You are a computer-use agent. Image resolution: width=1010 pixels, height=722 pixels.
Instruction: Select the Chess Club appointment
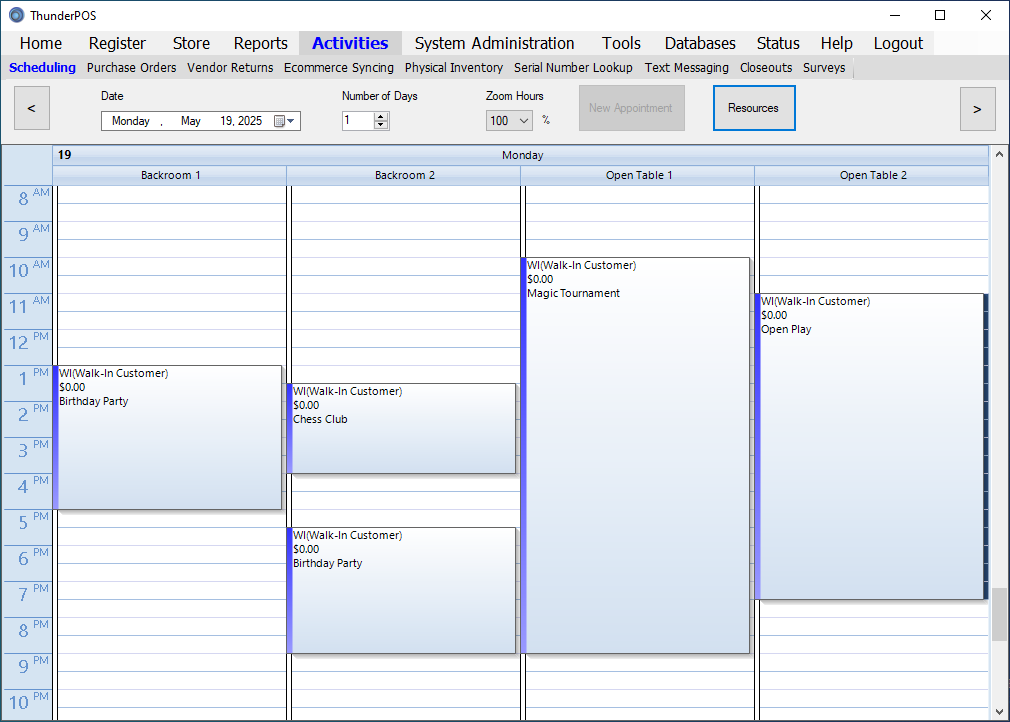point(402,428)
